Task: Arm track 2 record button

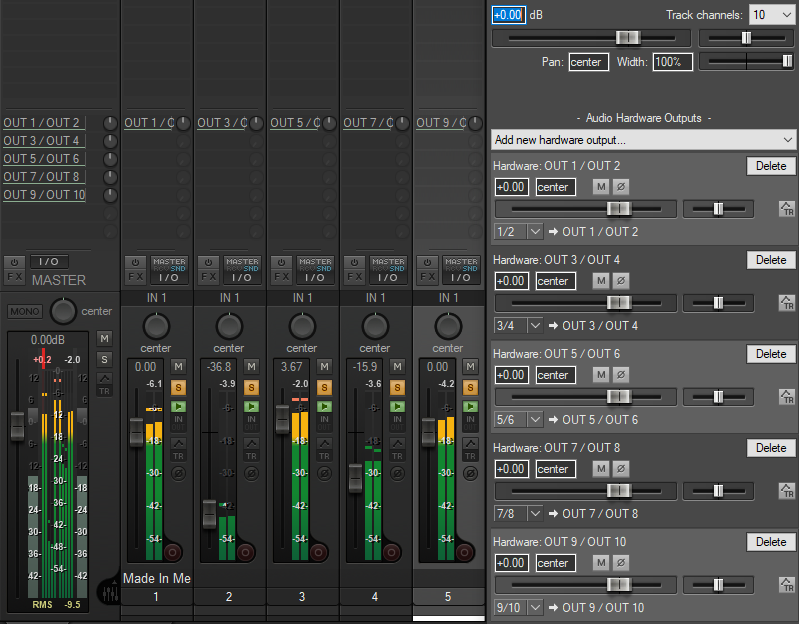Action: click(245, 552)
